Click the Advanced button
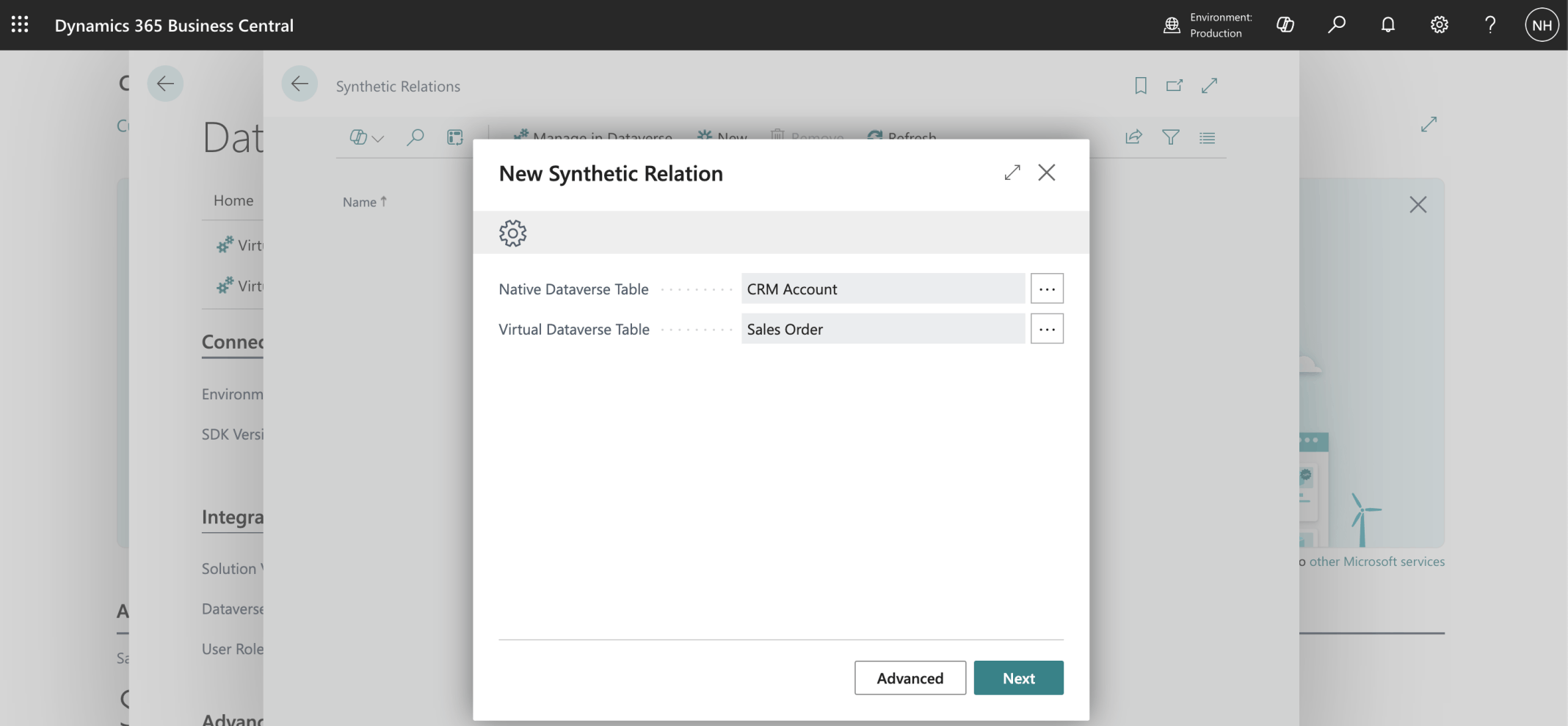Image resolution: width=1568 pixels, height=726 pixels. coord(910,678)
